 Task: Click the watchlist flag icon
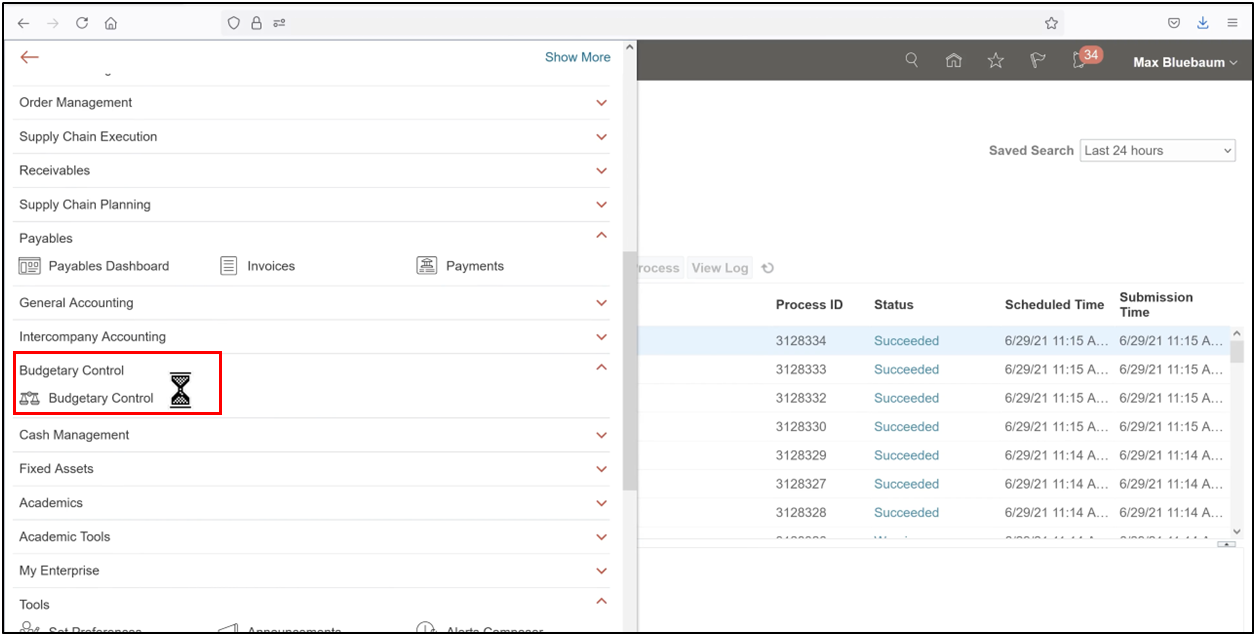[x=1037, y=59]
